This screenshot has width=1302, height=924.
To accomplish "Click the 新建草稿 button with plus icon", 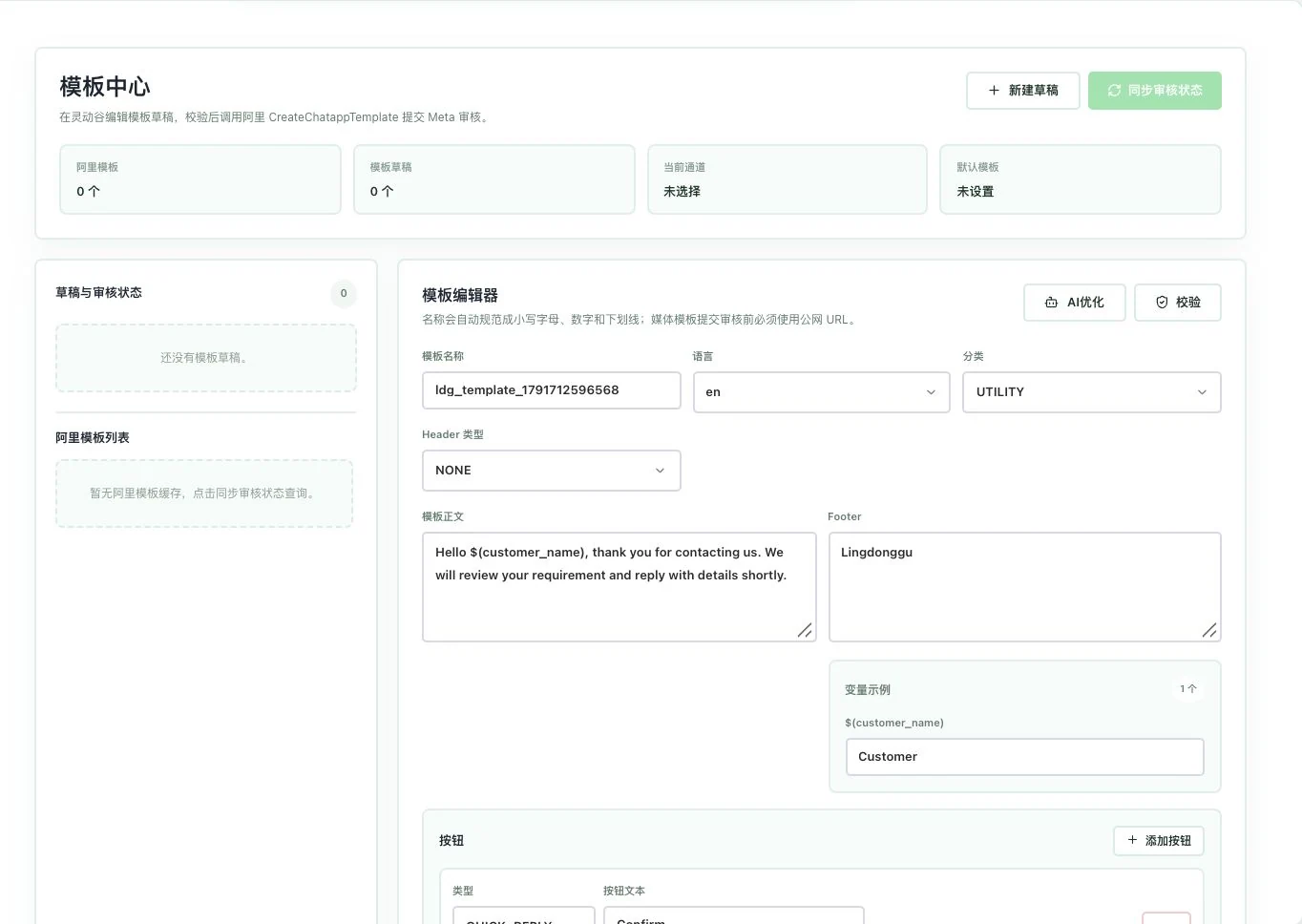I will (x=1022, y=91).
